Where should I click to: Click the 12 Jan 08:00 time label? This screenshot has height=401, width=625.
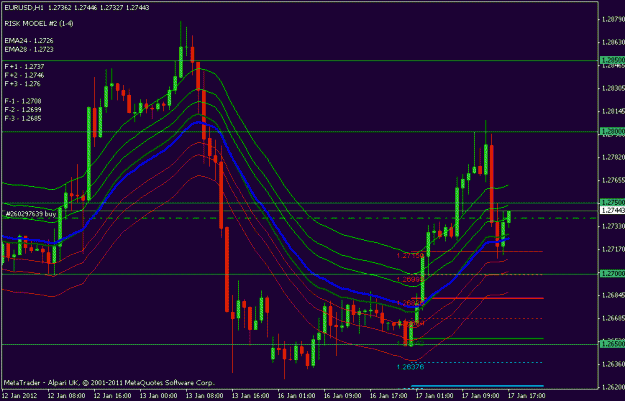click(67, 395)
